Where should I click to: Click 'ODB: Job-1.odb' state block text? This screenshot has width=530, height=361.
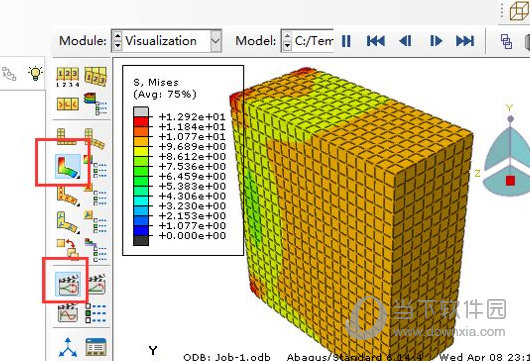pos(227,357)
